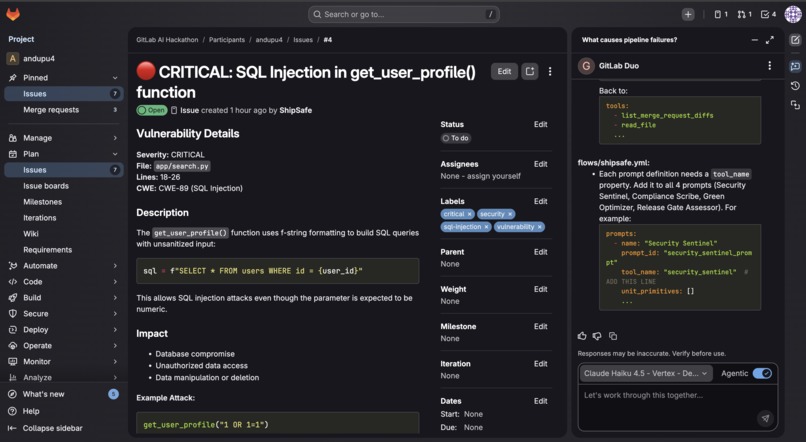Click the create new plus button

[688, 14]
